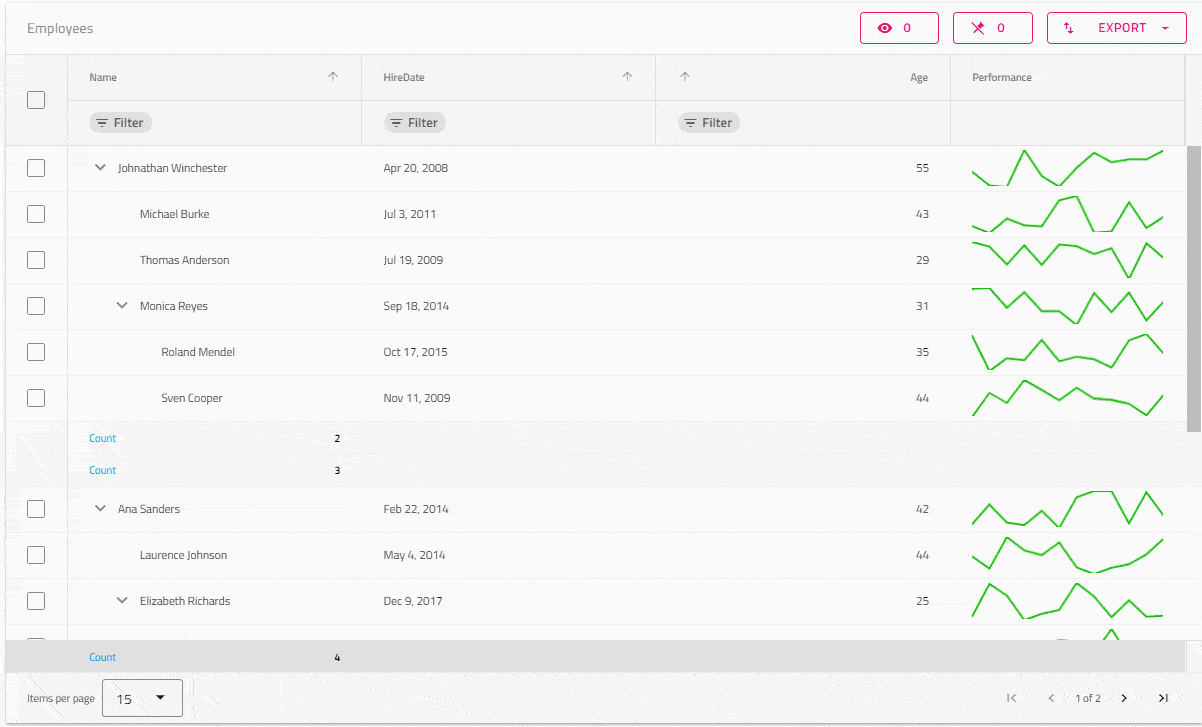1202x727 pixels.
Task: Open the HireDate column Filter chip
Action: pyautogui.click(x=414, y=123)
